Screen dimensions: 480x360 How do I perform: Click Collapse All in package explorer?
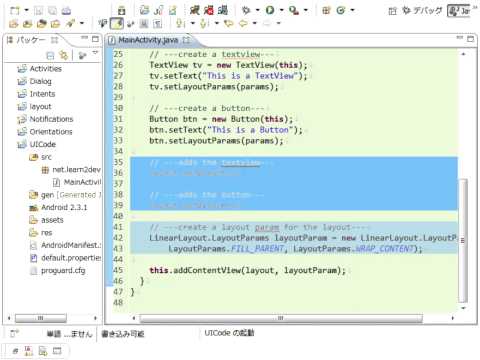pyautogui.click(x=50, y=55)
